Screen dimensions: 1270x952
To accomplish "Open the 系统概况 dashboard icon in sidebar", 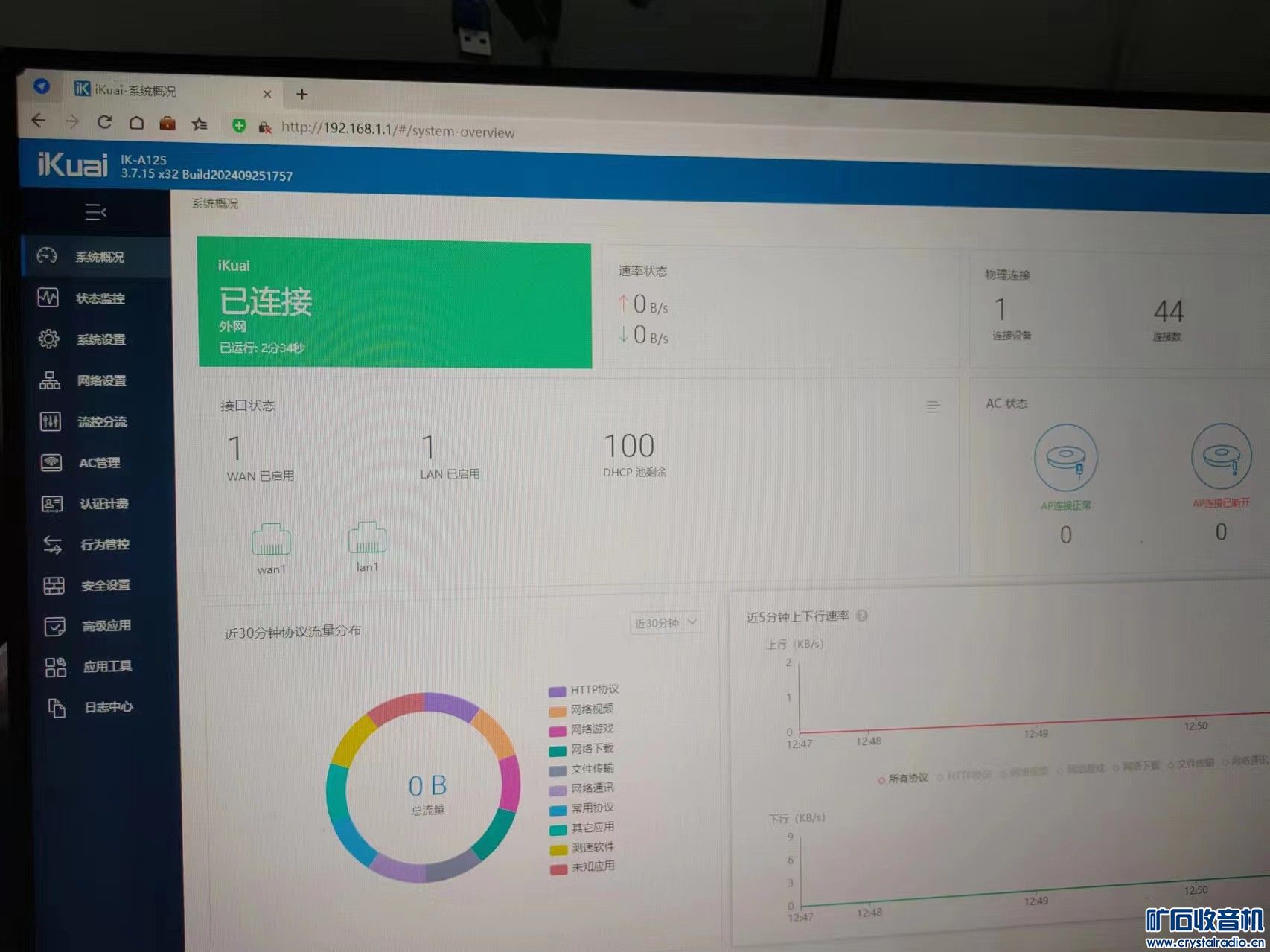I will [x=47, y=256].
